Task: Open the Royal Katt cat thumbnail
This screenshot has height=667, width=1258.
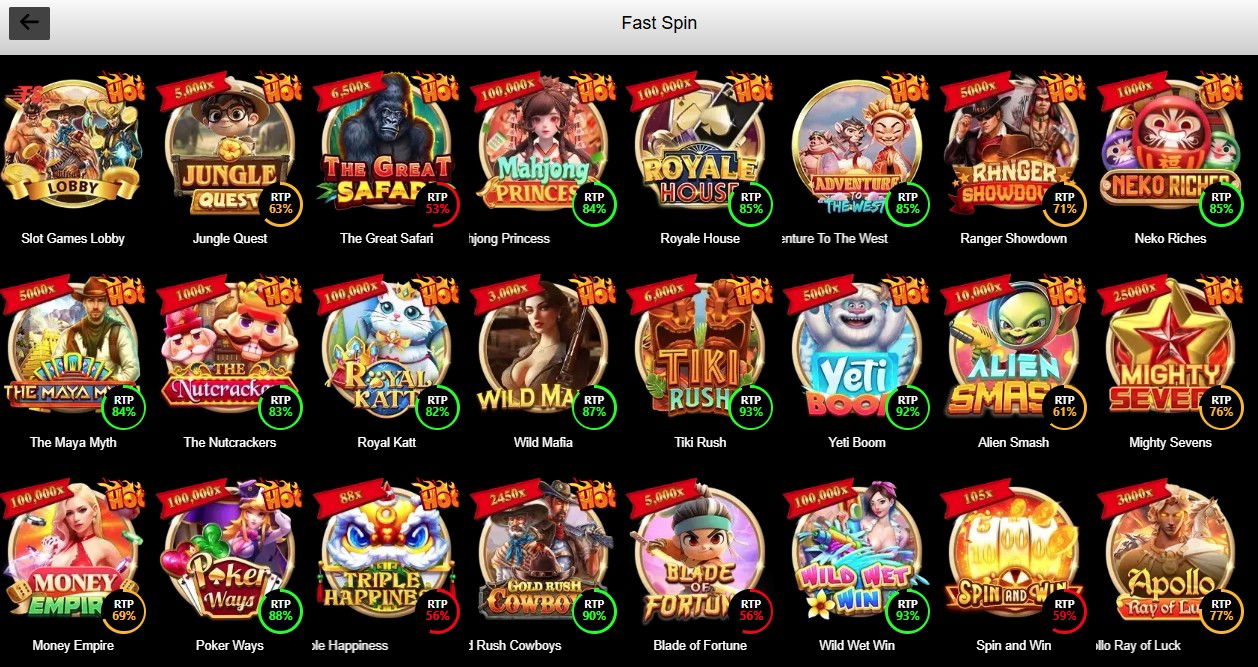Action: (x=387, y=350)
